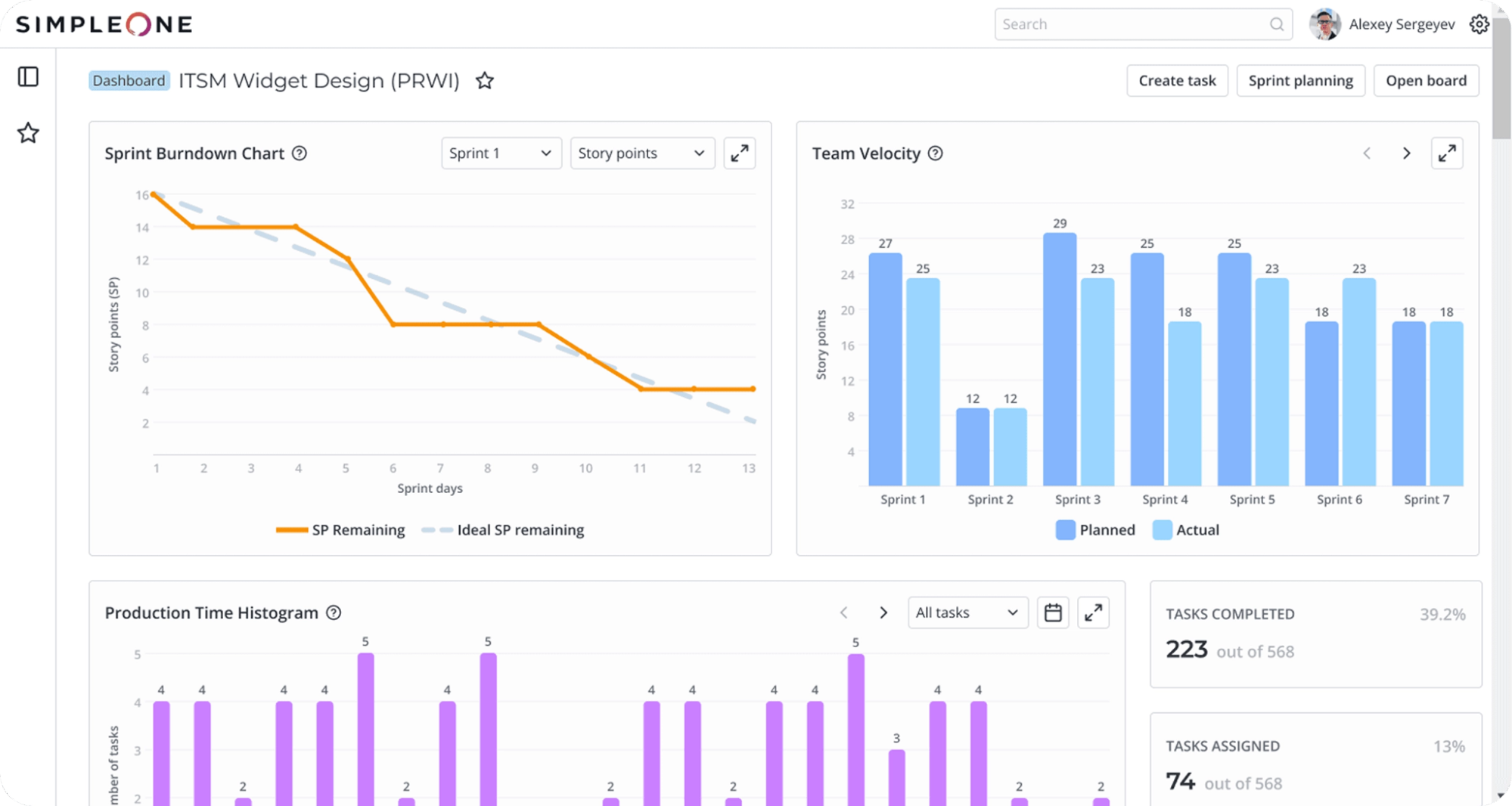
Task: Toggle the SP Remaining legend series
Action: point(340,530)
